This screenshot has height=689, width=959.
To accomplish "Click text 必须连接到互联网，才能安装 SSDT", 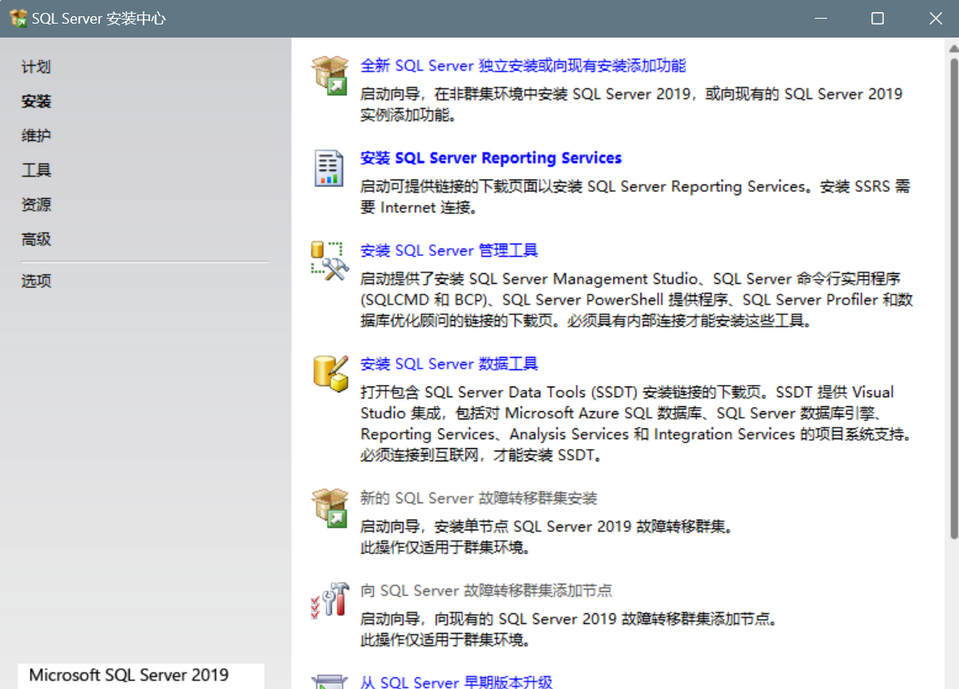I will [480, 455].
